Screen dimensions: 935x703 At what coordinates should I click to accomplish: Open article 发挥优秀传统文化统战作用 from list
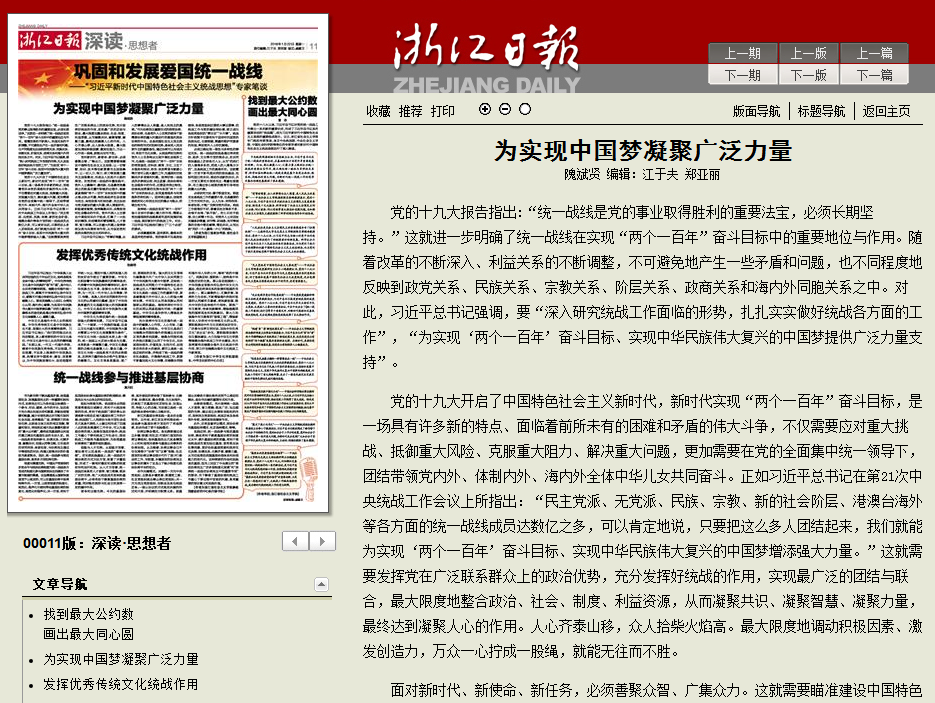[x=120, y=684]
